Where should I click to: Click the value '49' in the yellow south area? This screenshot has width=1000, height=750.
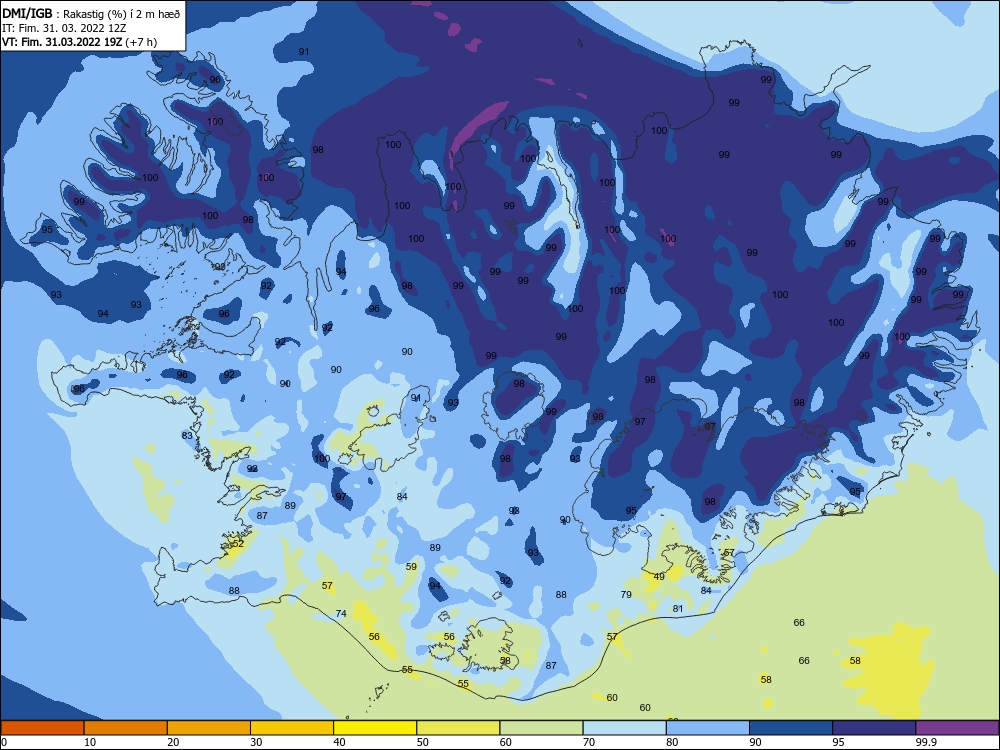click(659, 577)
